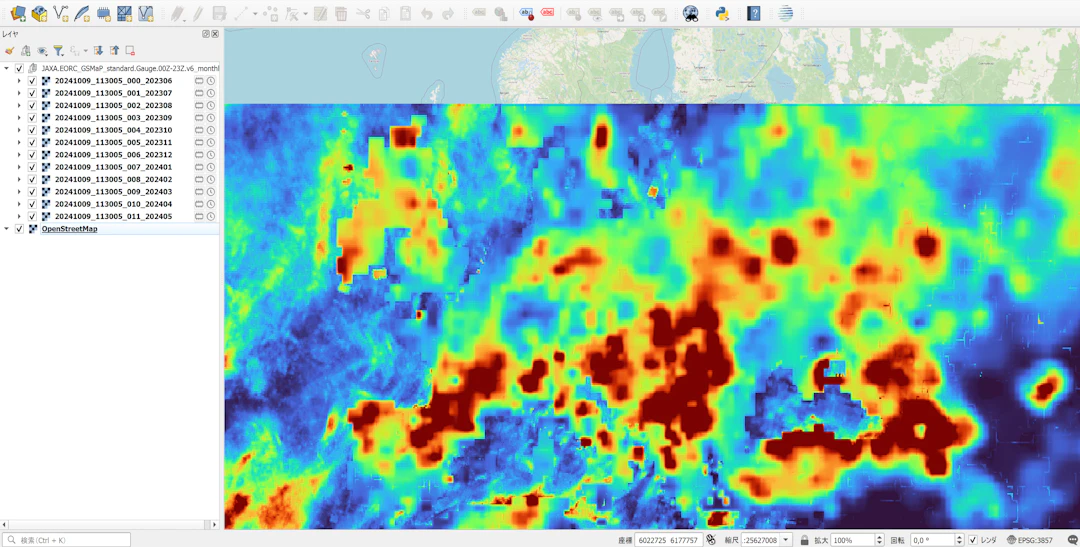The width and height of the screenshot is (1080, 547).
Task: Select the 20241009_113005_009_202403 layer
Action: coord(113,192)
